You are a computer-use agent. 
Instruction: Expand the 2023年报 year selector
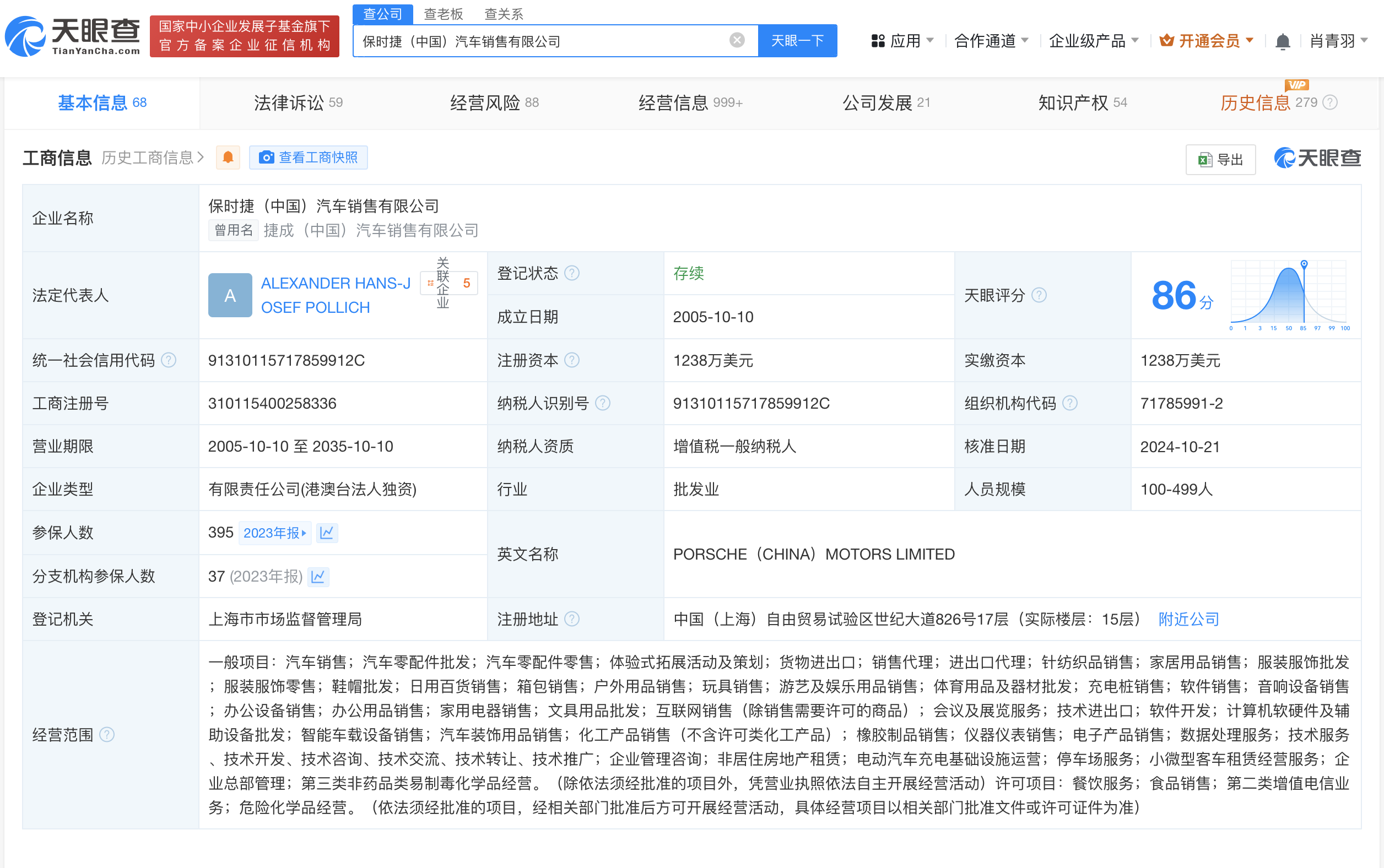click(x=274, y=533)
